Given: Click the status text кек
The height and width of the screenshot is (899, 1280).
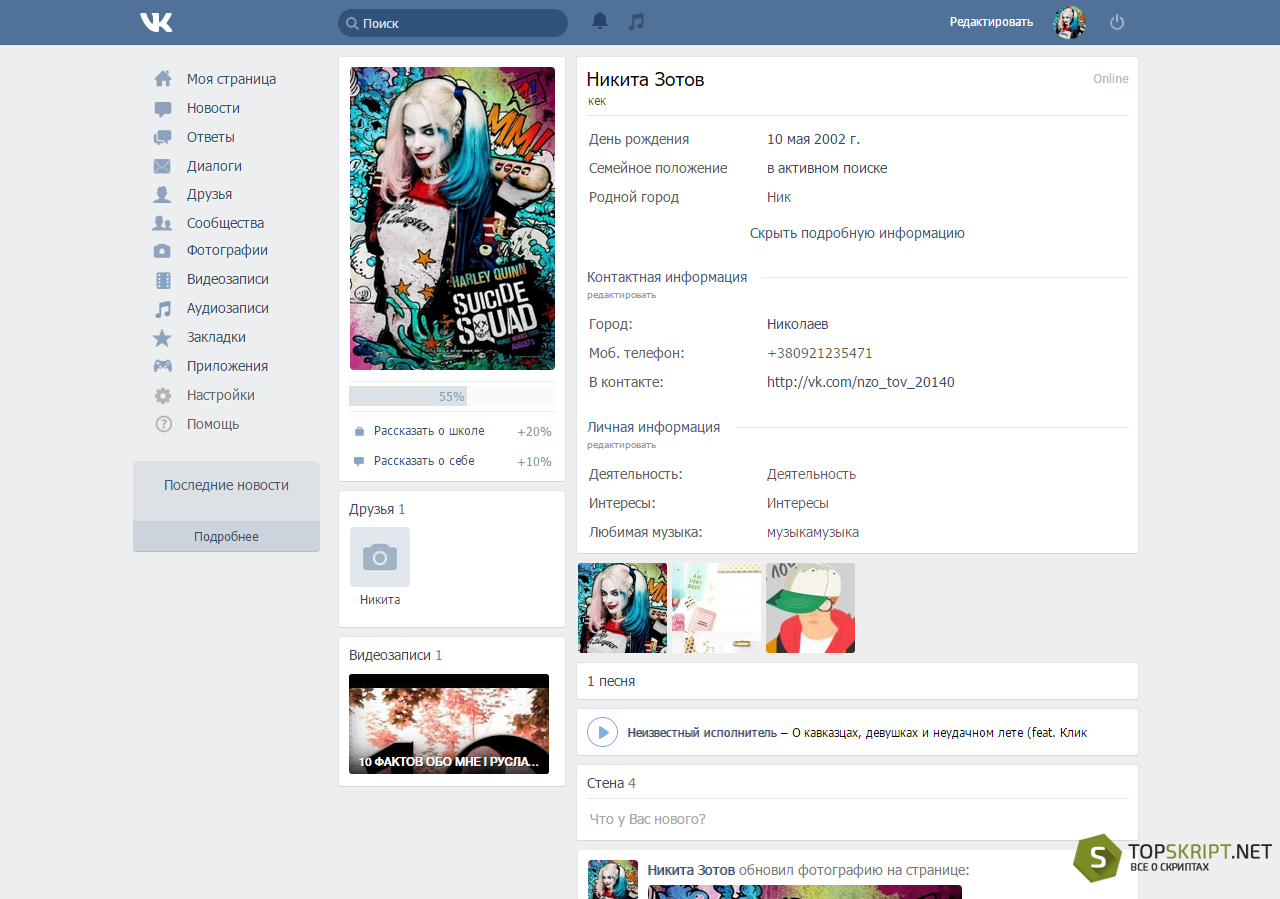Looking at the screenshot, I should (x=597, y=101).
